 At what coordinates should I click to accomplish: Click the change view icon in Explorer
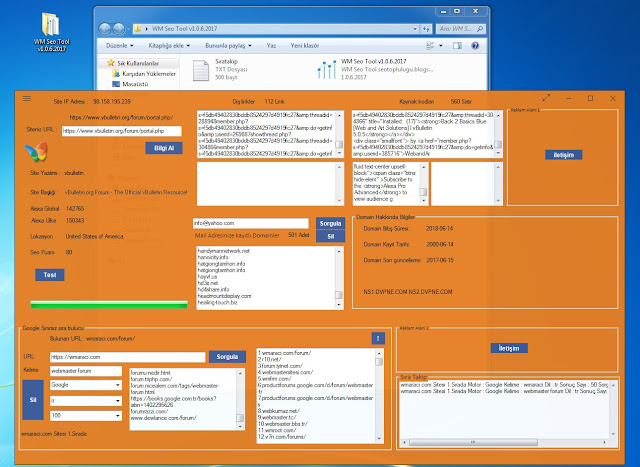point(430,45)
